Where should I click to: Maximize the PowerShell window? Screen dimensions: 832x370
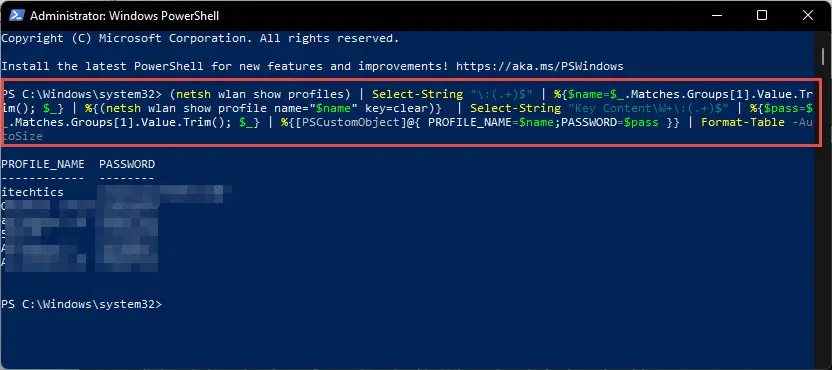click(761, 15)
